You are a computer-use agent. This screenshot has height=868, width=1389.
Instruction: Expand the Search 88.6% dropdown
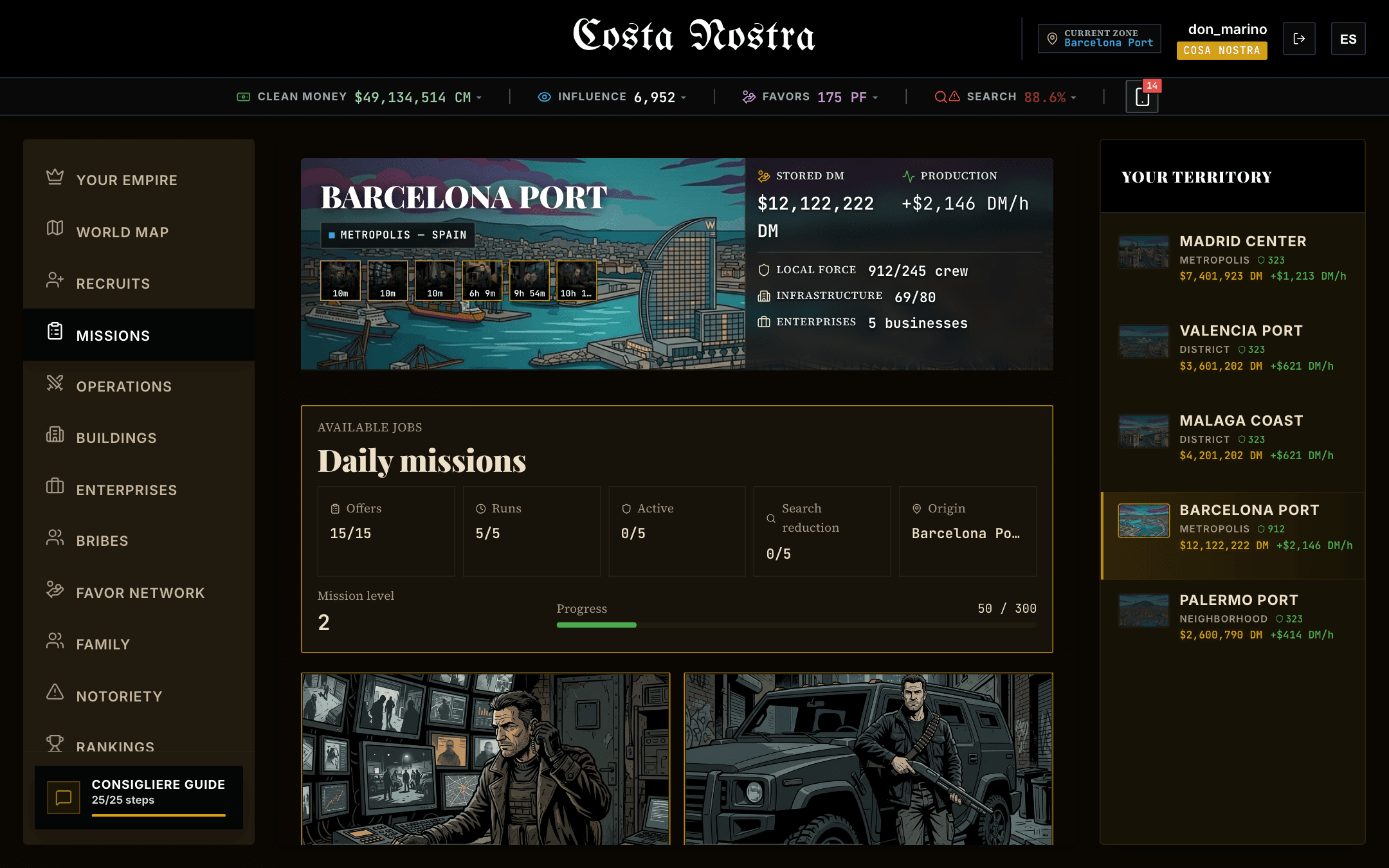(1073, 98)
